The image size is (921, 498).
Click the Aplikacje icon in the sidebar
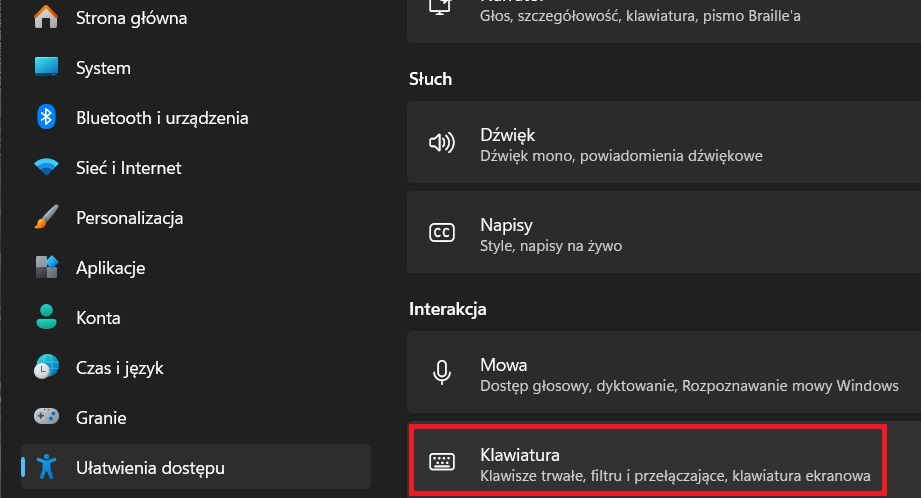(x=46, y=268)
